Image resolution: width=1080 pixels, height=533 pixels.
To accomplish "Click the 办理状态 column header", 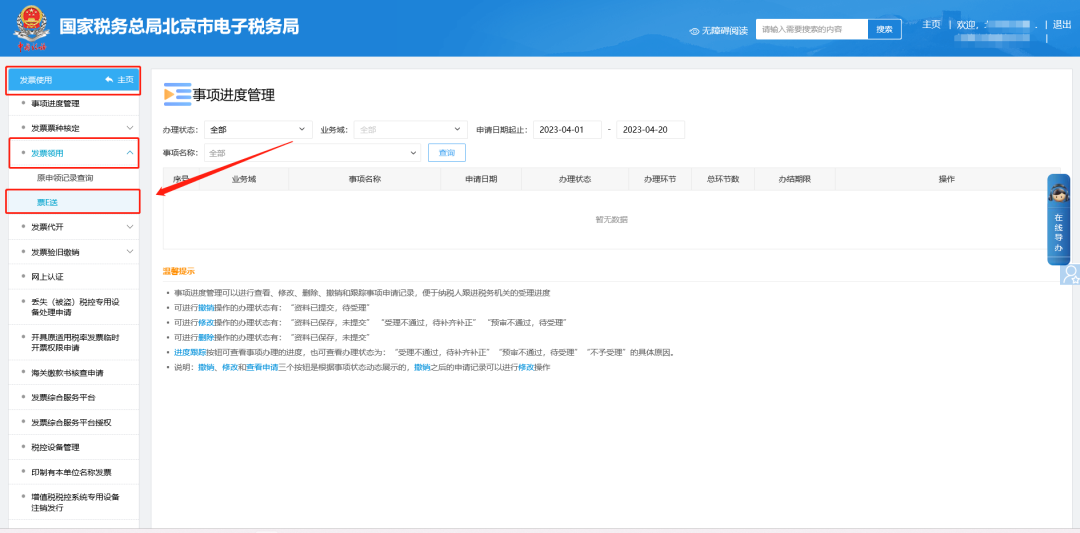I will click(574, 178).
